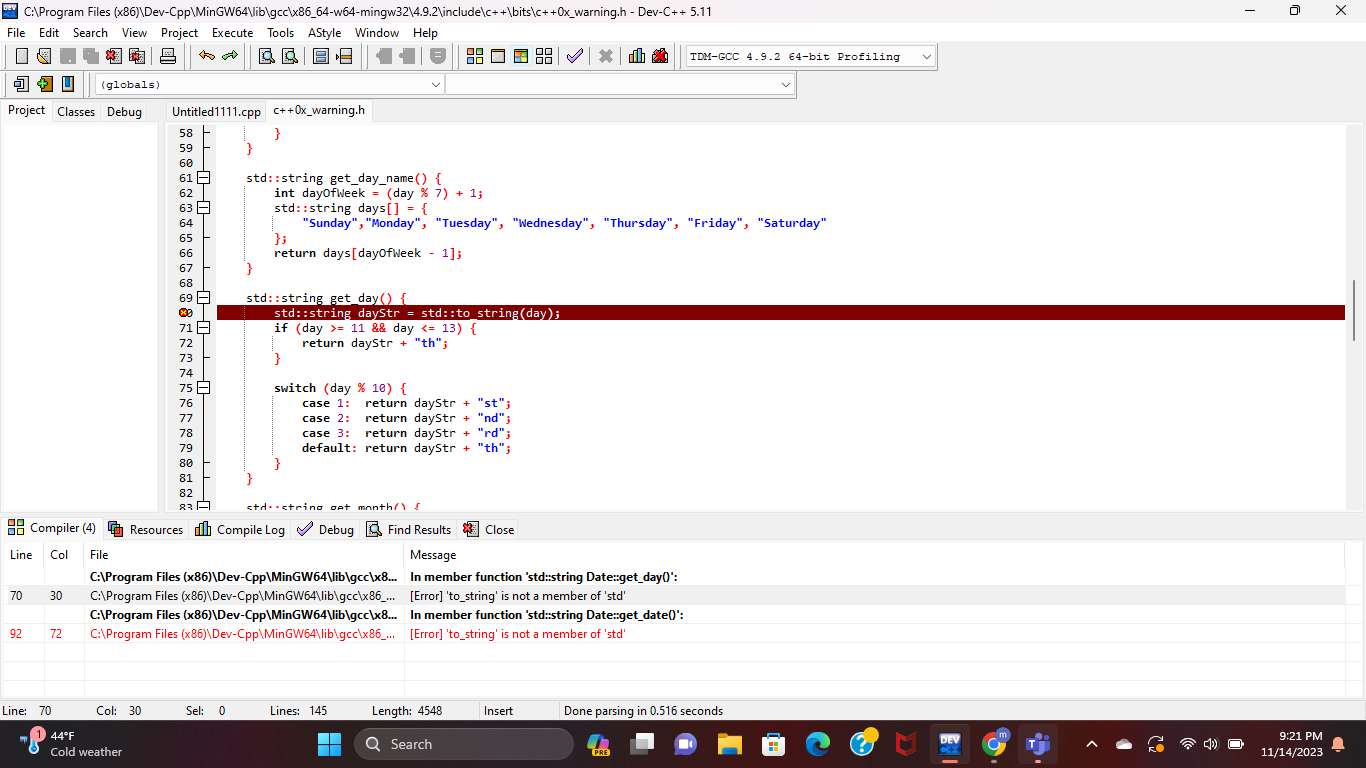Open Google Chrome from the taskbar
This screenshot has height=768, width=1366.
click(995, 744)
